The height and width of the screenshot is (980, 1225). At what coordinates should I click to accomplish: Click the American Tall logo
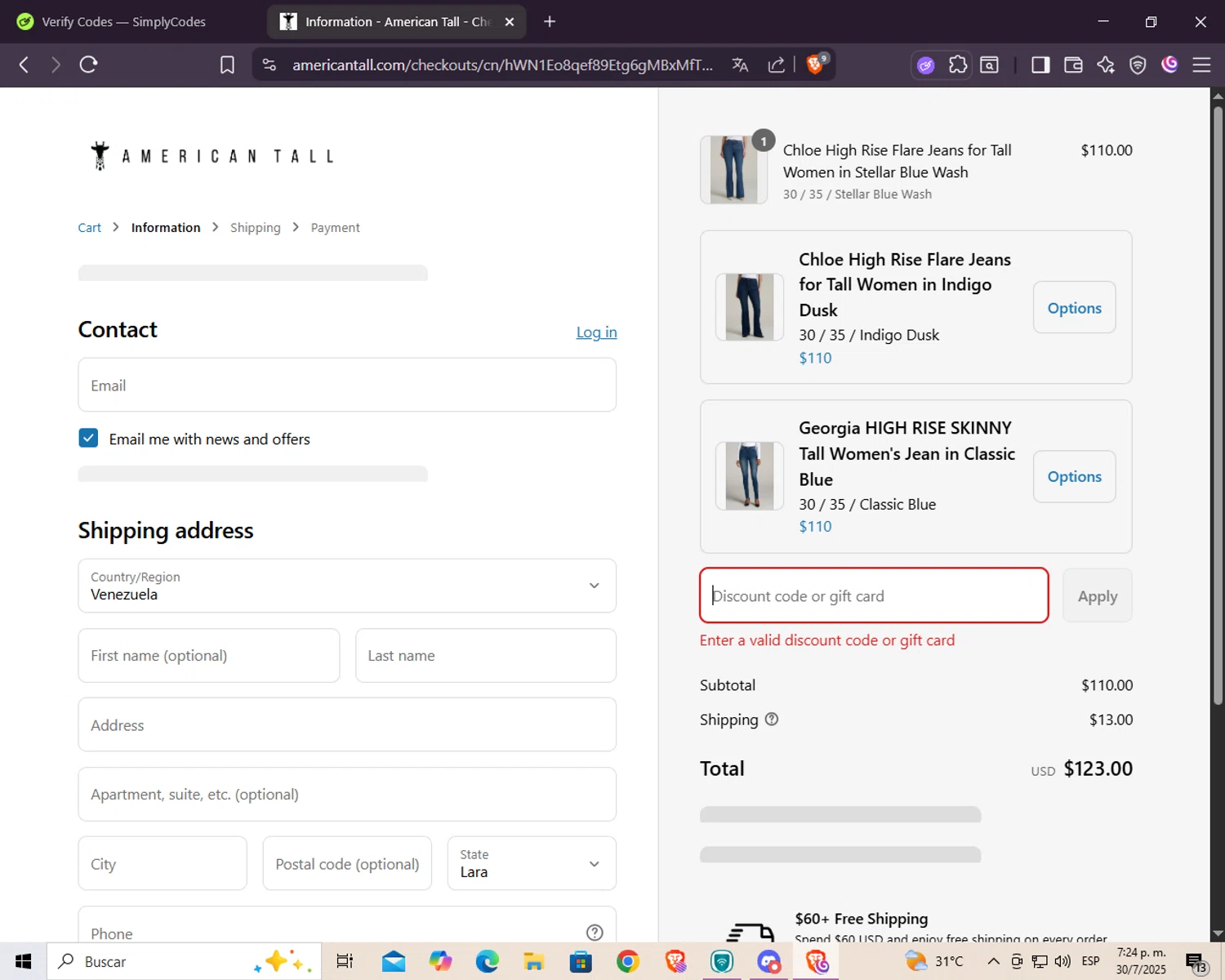(x=212, y=155)
